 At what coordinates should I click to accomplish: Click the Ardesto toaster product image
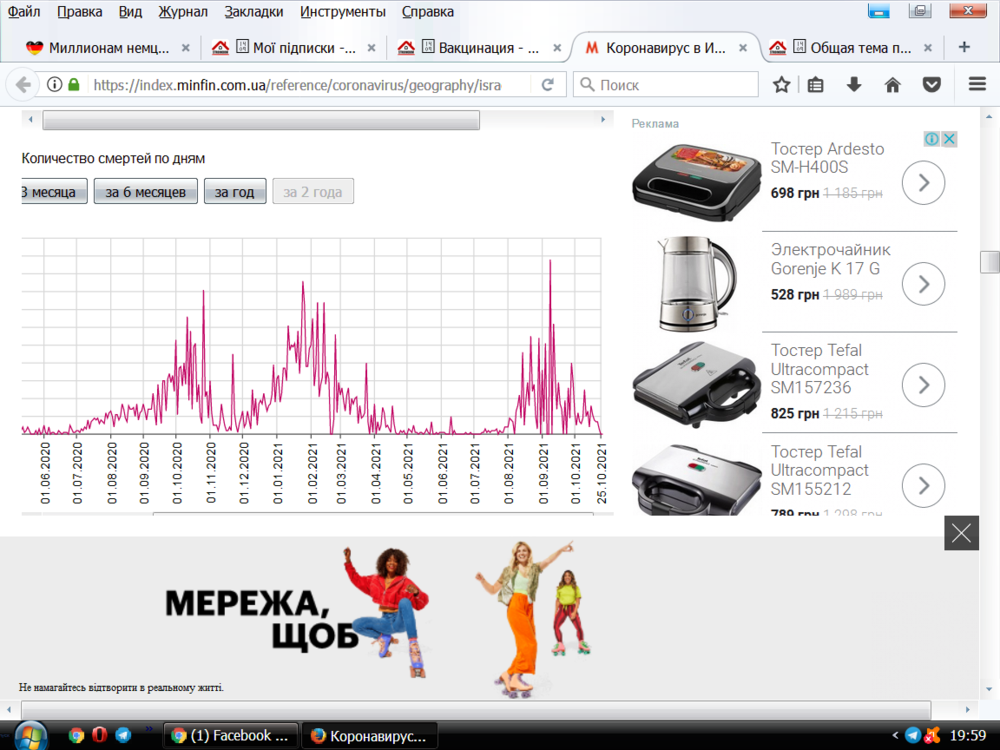point(696,182)
